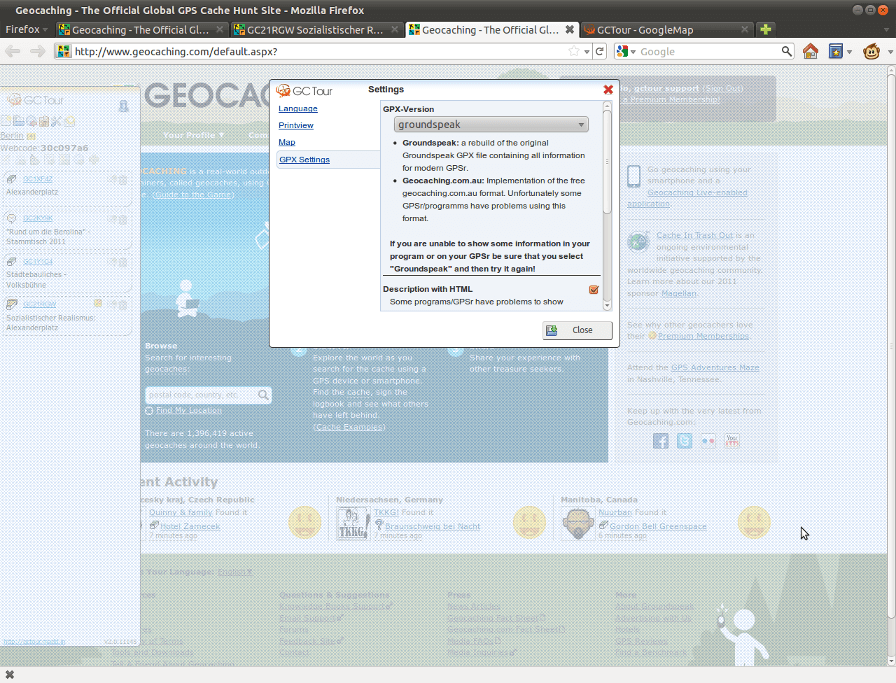This screenshot has height=683, width=896.
Task: Close the add-on bar with X
Action: [10, 675]
